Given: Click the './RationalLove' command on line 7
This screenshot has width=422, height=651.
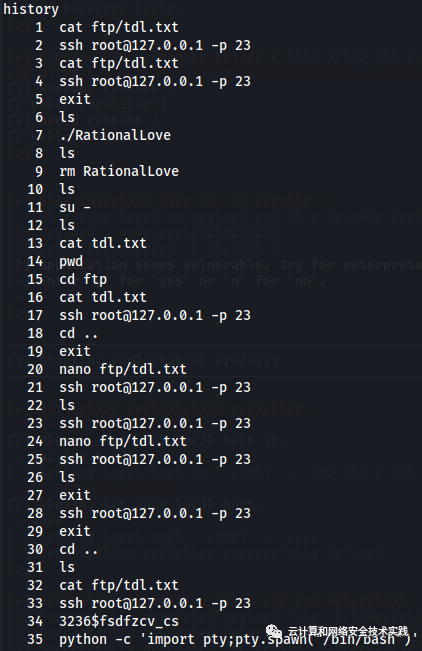Looking at the screenshot, I should 115,135.
